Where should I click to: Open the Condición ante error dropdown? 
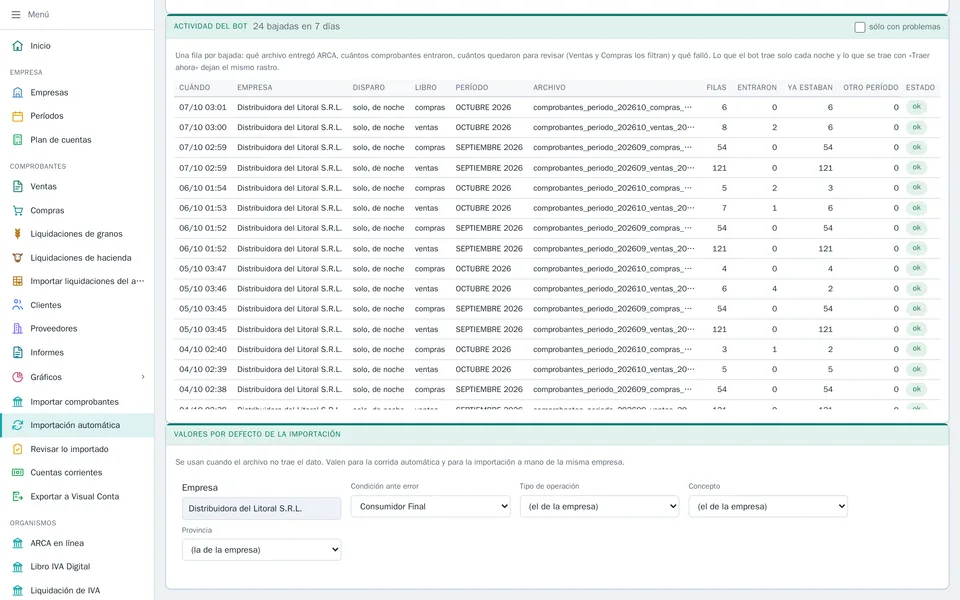coord(430,506)
